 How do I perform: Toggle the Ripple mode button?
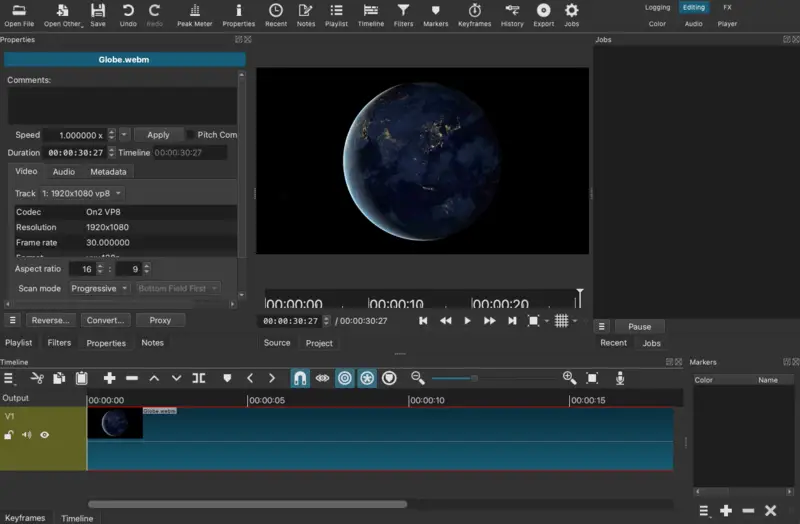345,378
